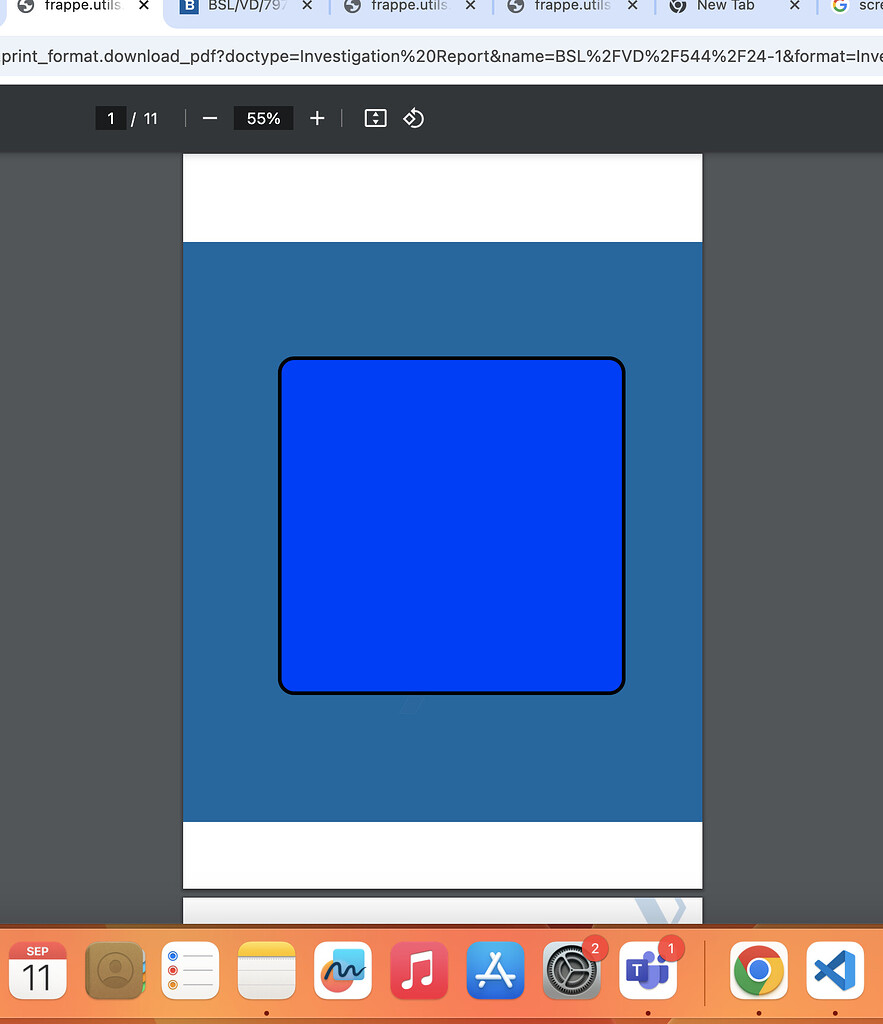883x1024 pixels.
Task: Open Calendar showing September 11
Action: [x=38, y=971]
